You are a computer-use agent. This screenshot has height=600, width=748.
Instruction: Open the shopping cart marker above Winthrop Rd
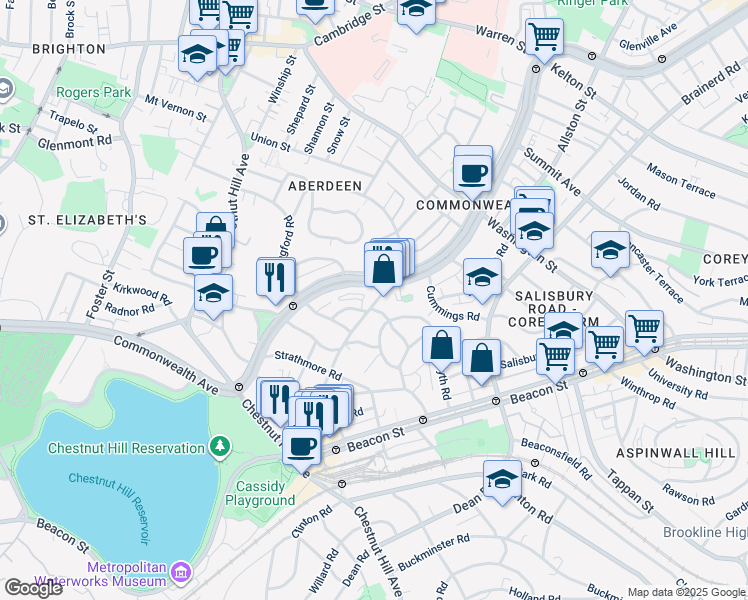click(604, 347)
